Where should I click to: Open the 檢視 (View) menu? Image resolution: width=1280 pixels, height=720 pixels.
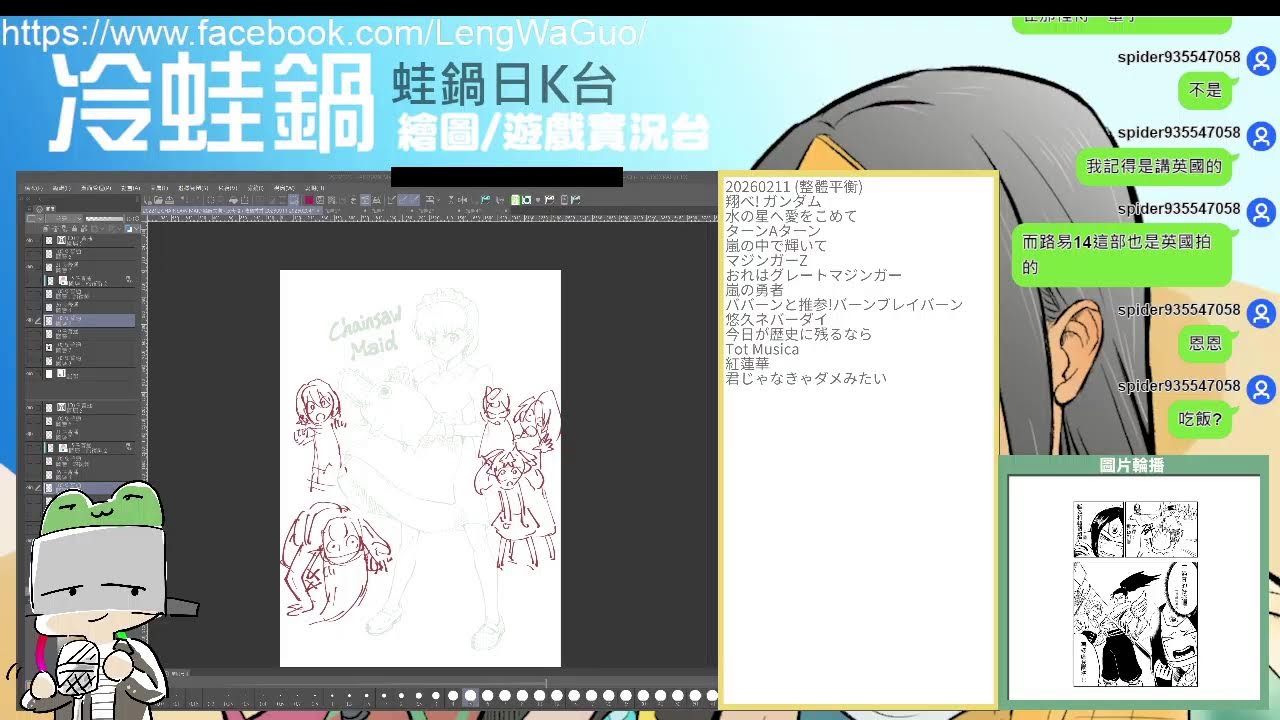[x=227, y=188]
